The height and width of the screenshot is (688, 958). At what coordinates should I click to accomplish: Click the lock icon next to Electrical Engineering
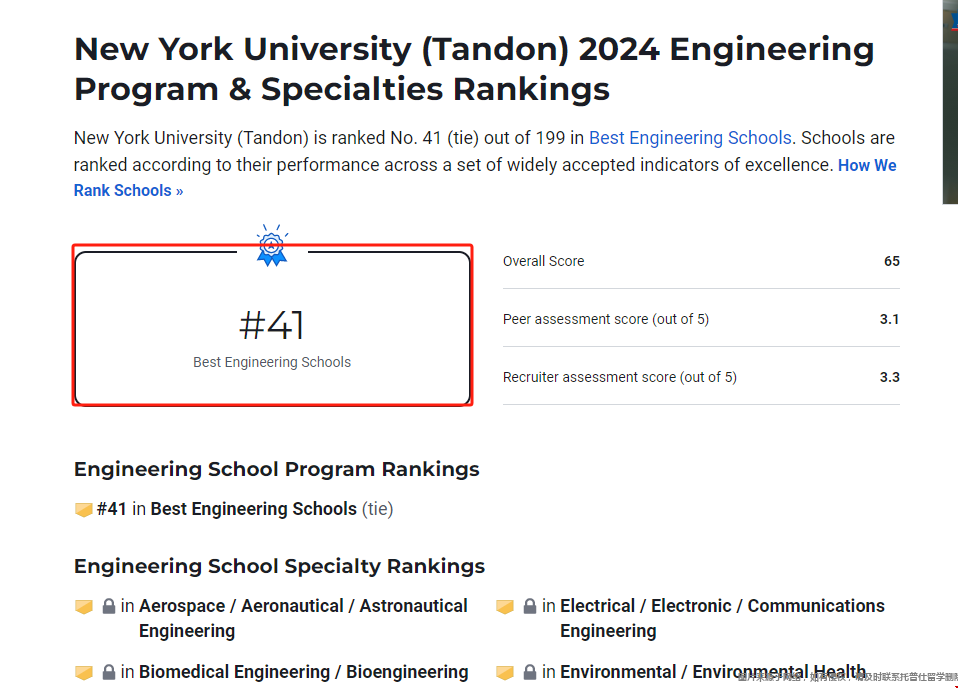pyautogui.click(x=530, y=607)
